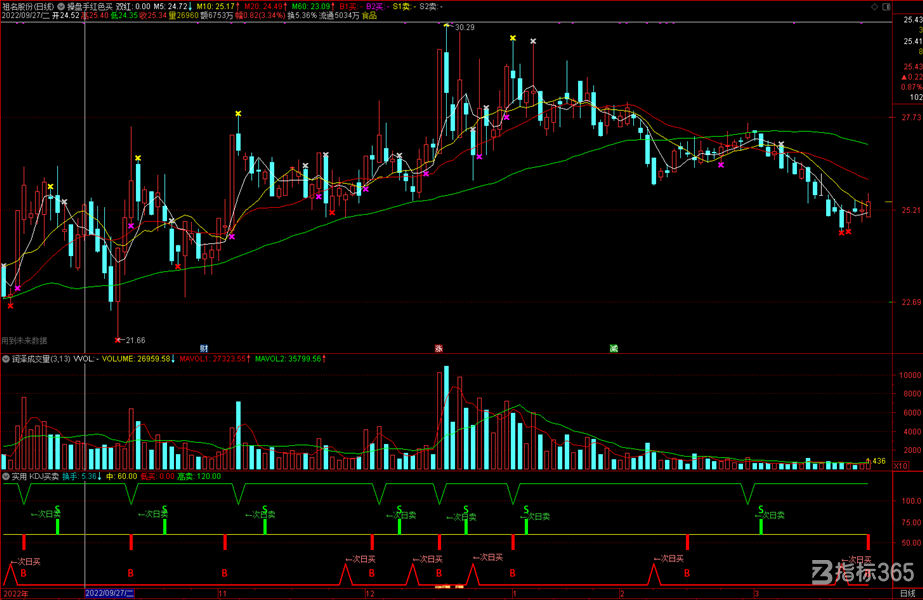Click the 食品 sector label
923x600 pixels.
tap(369, 16)
